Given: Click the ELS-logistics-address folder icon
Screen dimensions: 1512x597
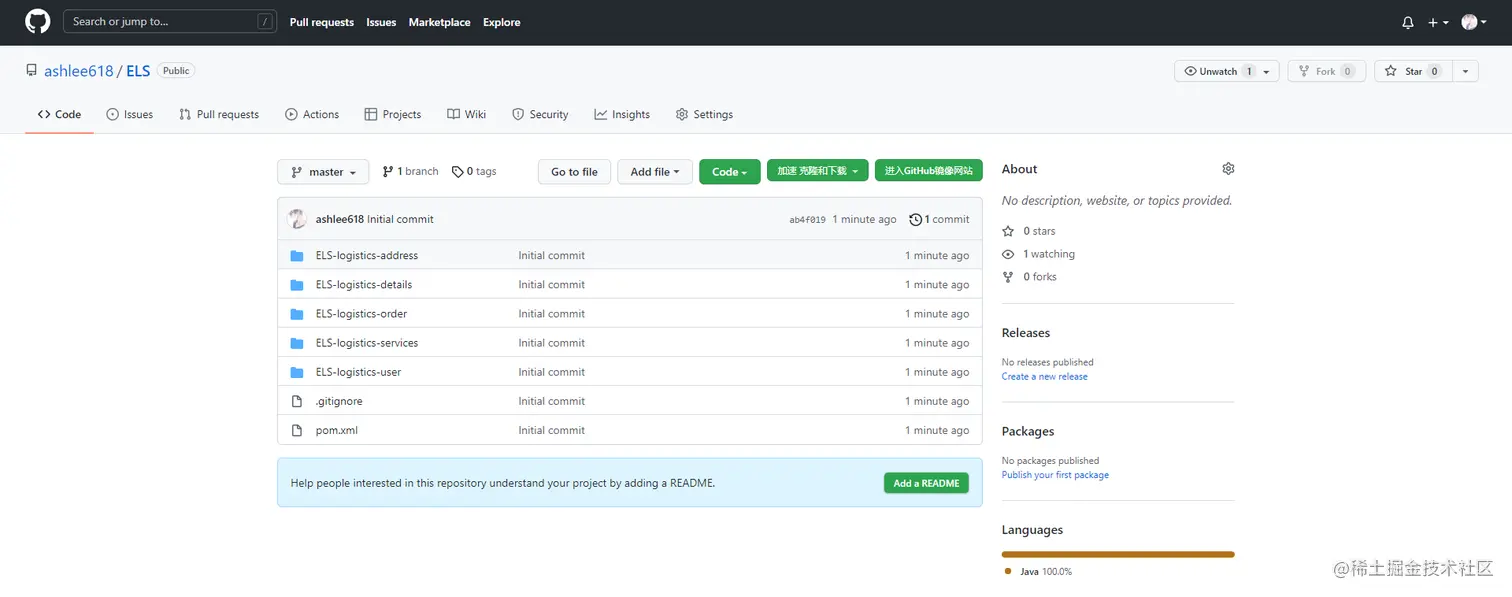Looking at the screenshot, I should 296,256.
